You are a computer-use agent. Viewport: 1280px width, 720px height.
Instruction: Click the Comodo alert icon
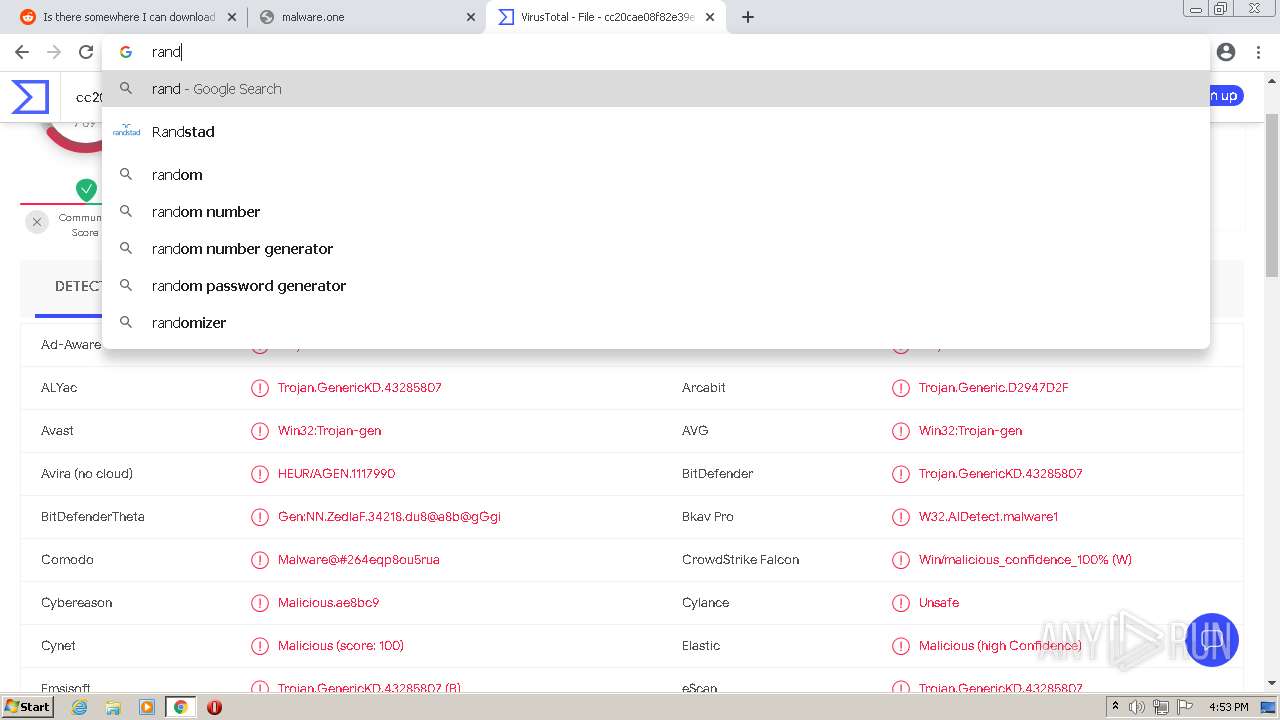pos(260,560)
